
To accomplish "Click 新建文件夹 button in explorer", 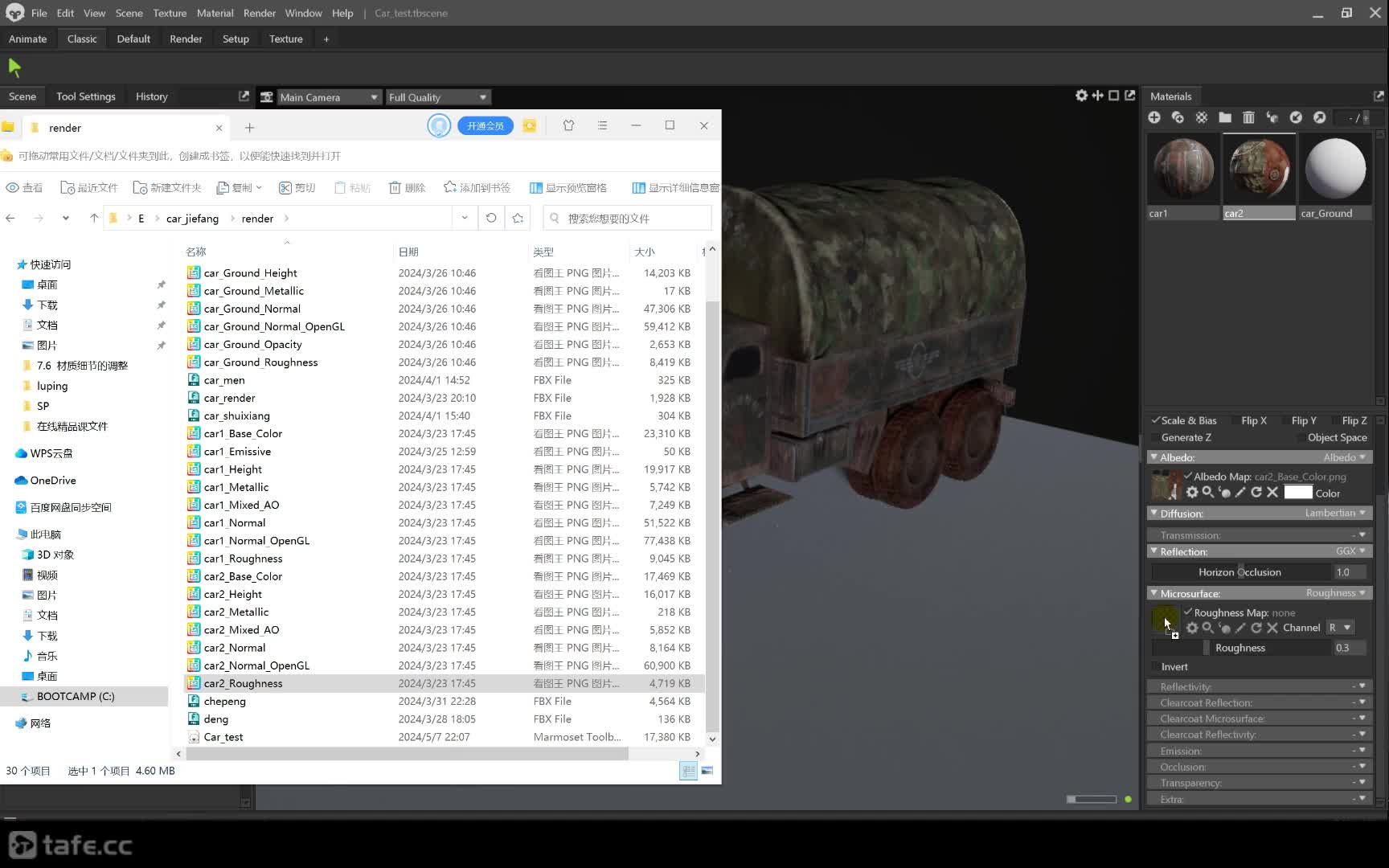I will pos(167,187).
